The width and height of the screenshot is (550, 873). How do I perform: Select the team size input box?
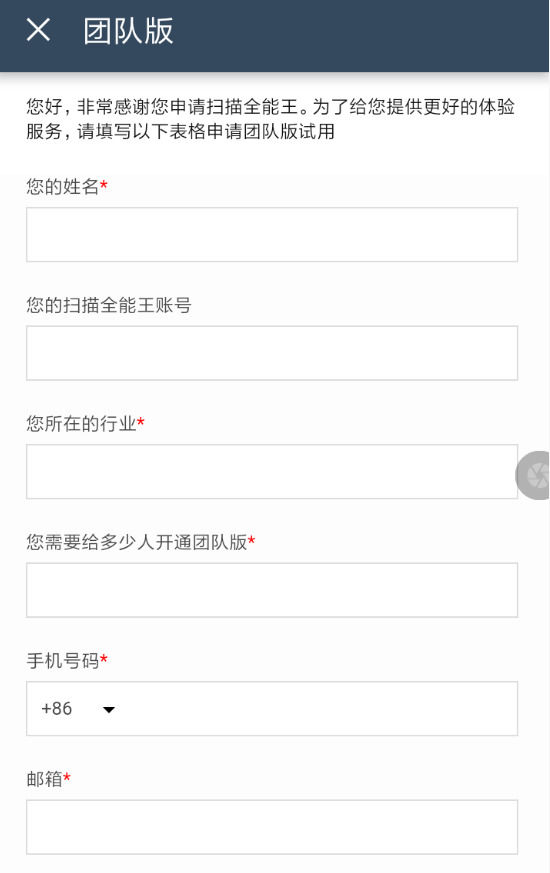pyautogui.click(x=272, y=590)
